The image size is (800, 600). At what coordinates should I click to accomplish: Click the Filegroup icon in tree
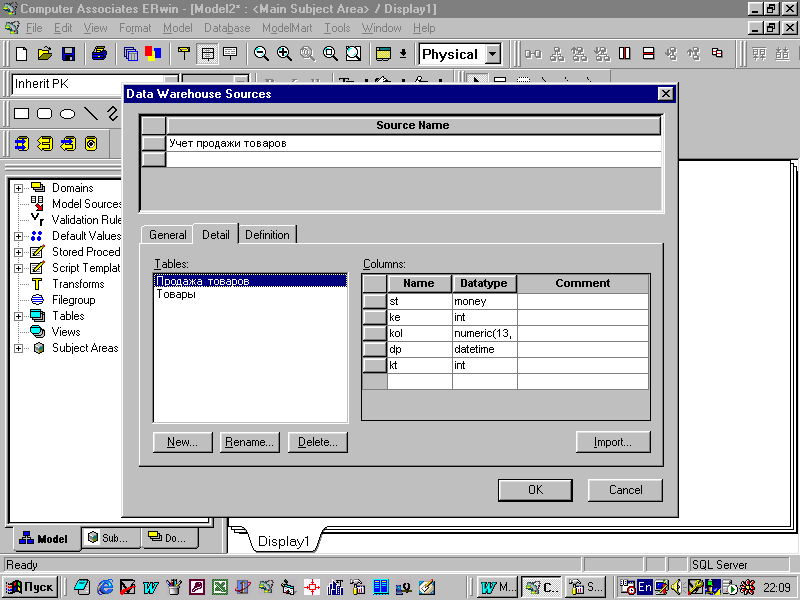pyautogui.click(x=37, y=299)
